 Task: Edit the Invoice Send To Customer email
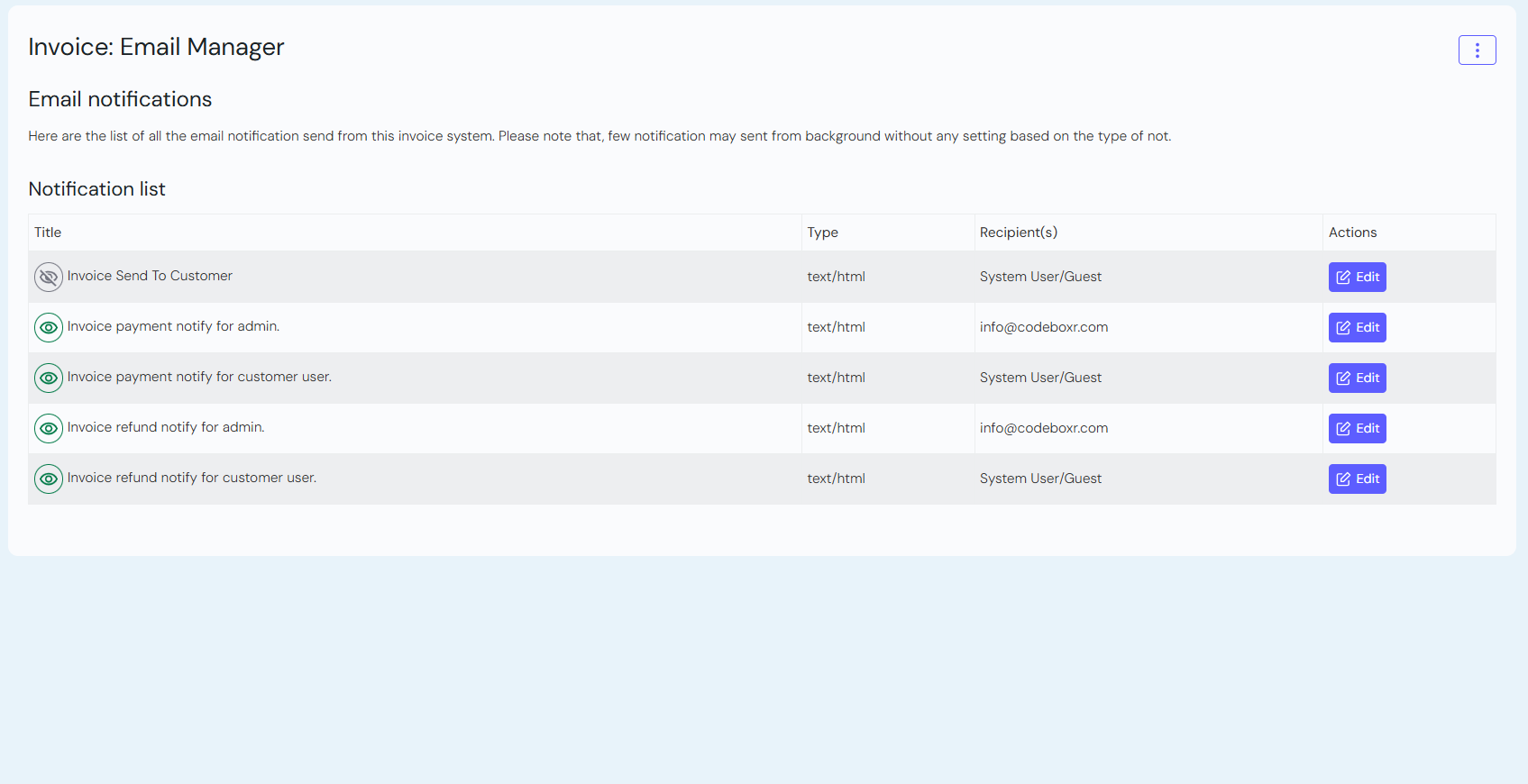pyautogui.click(x=1357, y=277)
